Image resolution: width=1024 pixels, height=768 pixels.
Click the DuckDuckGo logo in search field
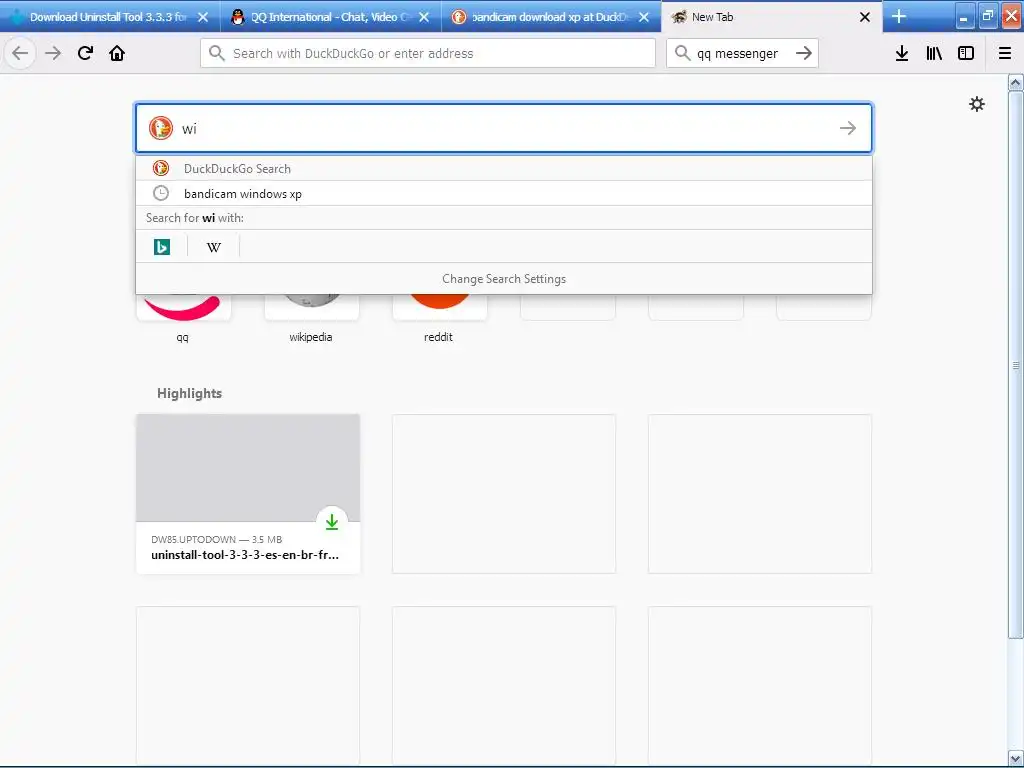[161, 128]
